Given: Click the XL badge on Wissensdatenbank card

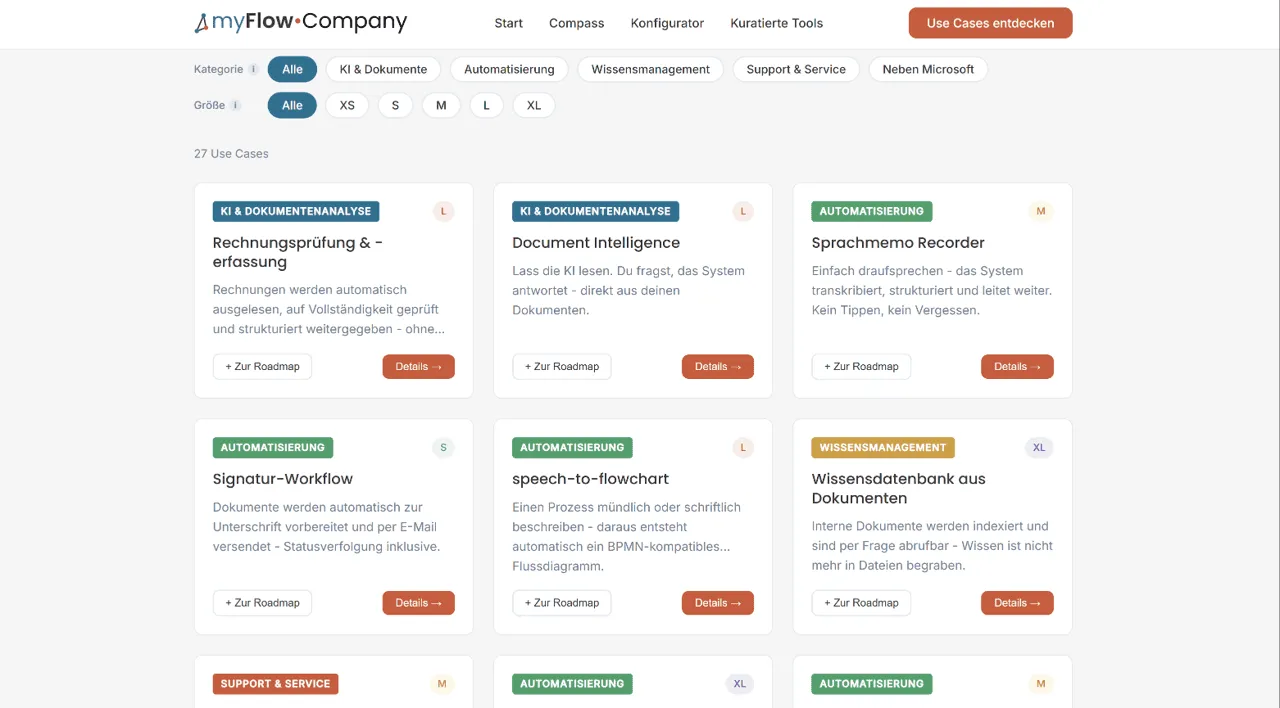Looking at the screenshot, I should pos(1039,448).
